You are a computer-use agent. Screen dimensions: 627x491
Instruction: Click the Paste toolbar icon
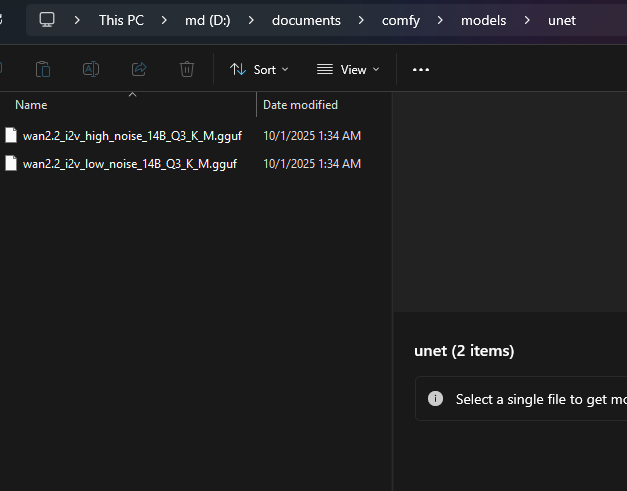tap(43, 69)
